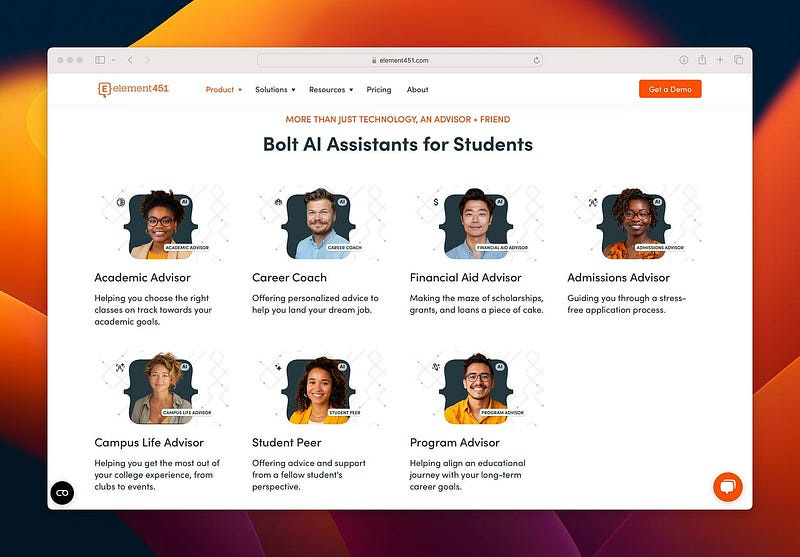Click text 'Offering advice and support from a fellow student's'
The width and height of the screenshot is (800, 557).
[309, 469]
